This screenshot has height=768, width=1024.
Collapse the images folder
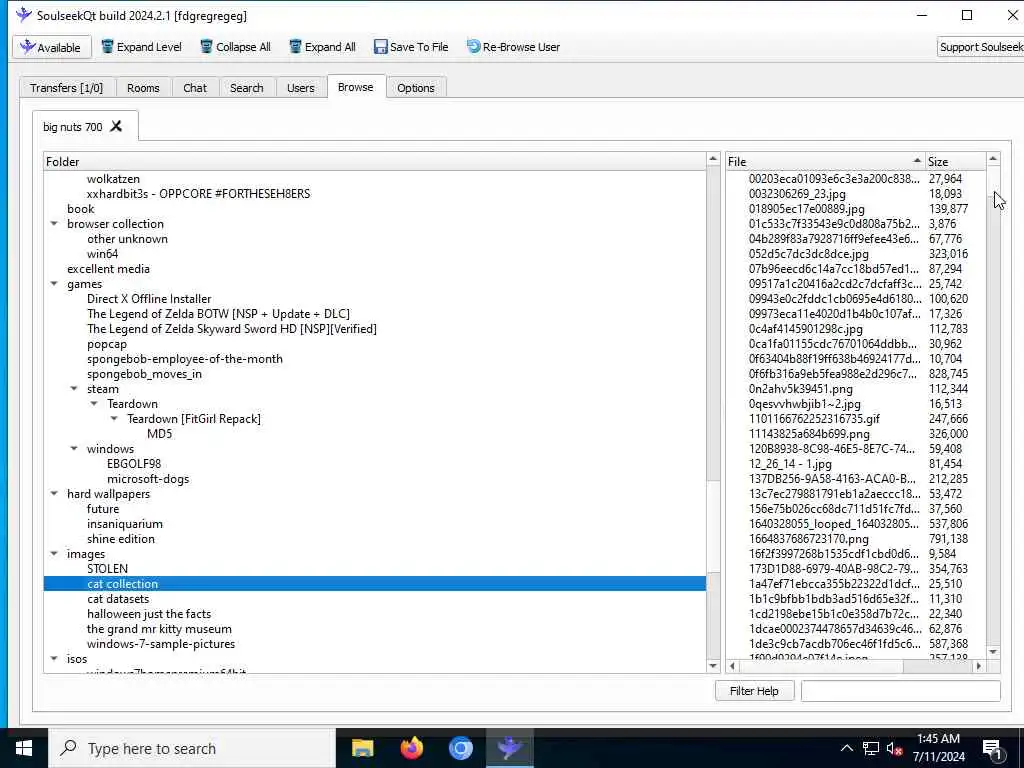coord(54,554)
